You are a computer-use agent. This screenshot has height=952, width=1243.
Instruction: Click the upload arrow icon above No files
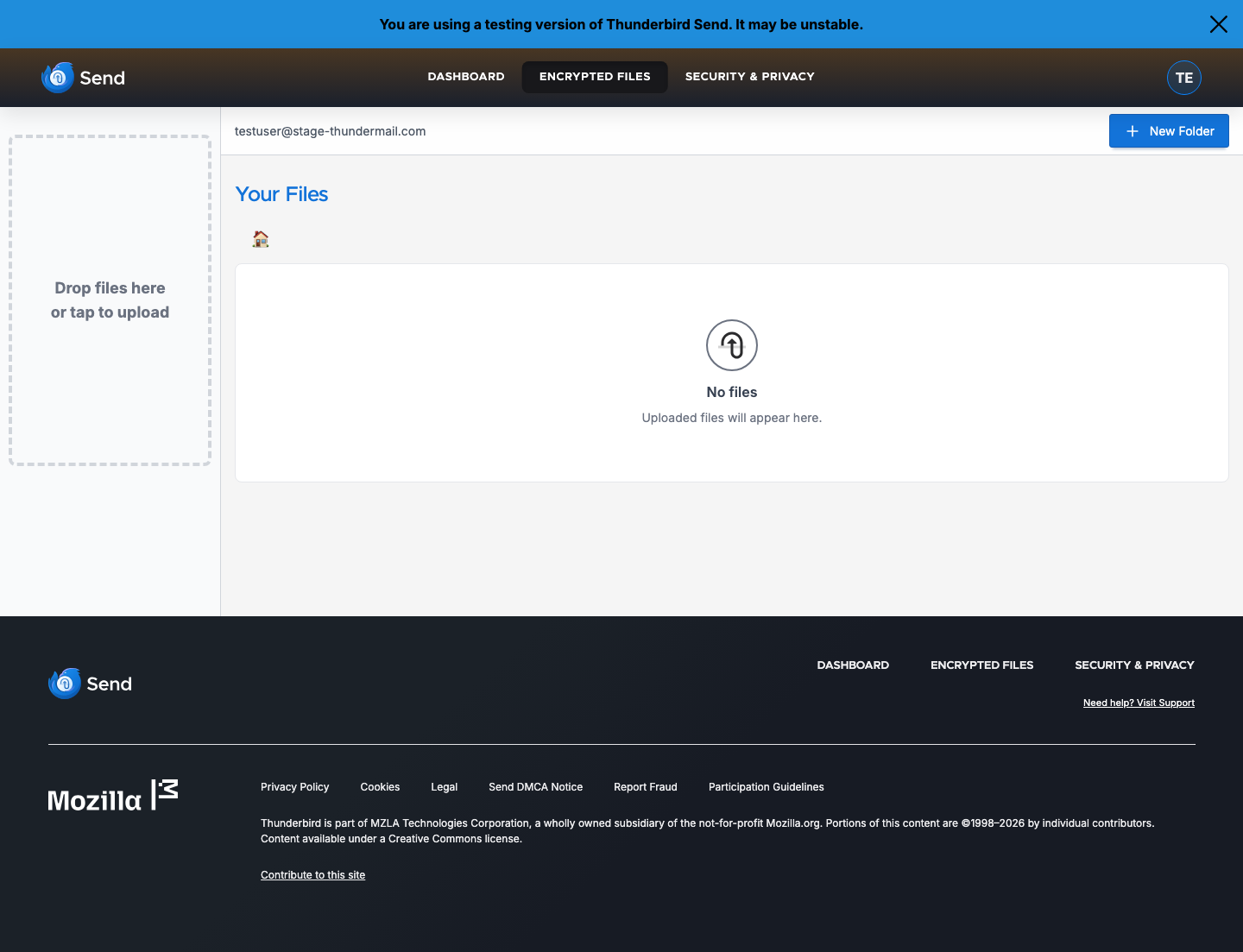point(732,345)
